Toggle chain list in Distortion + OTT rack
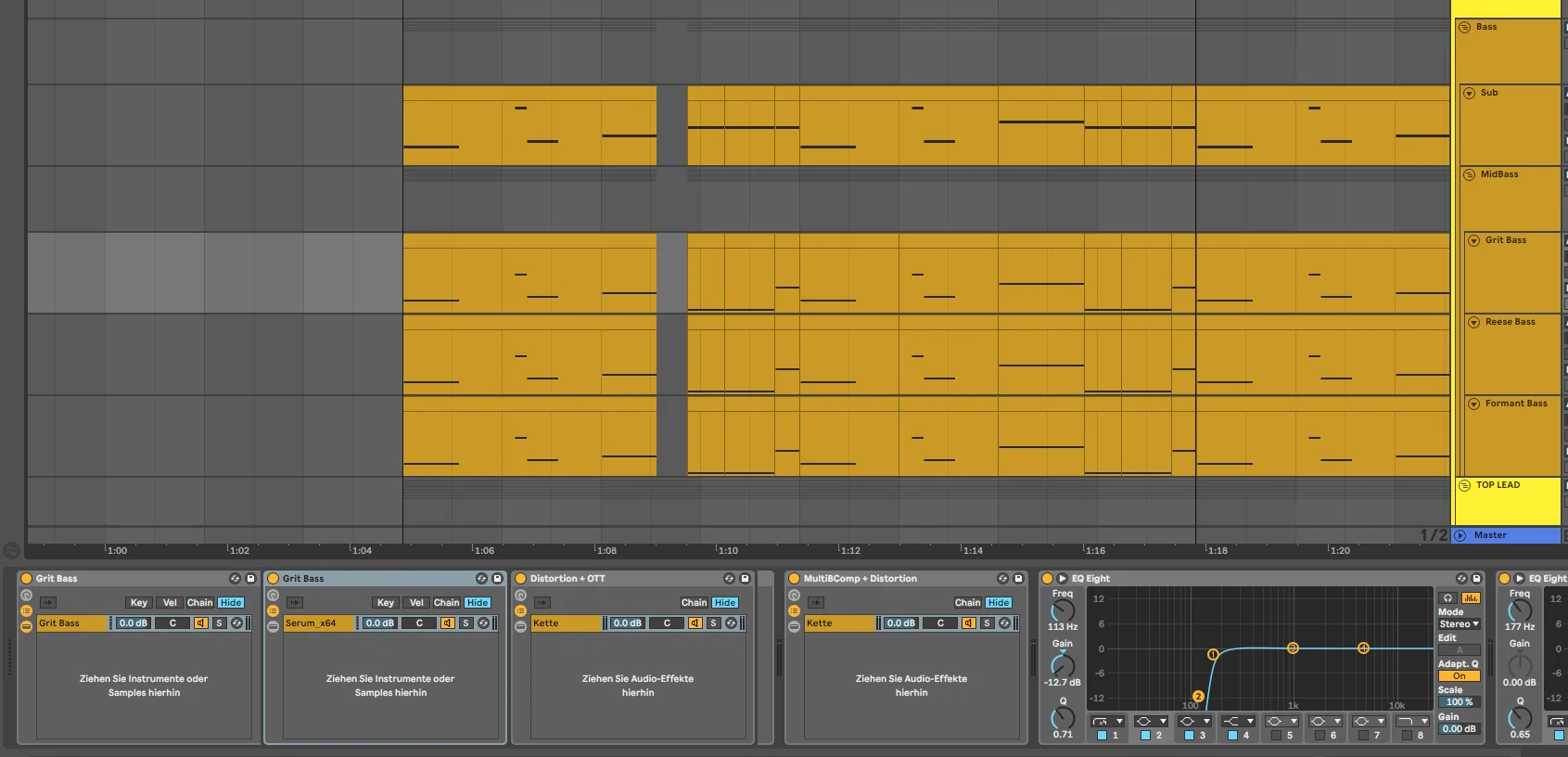This screenshot has height=757, width=1568. point(520,611)
